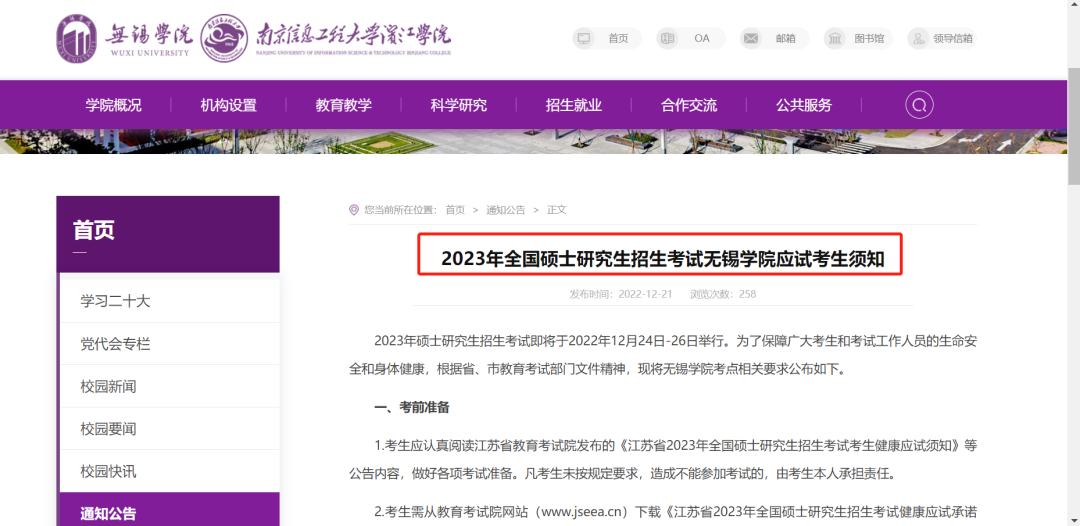Image resolution: width=1080 pixels, height=526 pixels.
Task: Select 教育教学 in the navigation bar
Action: (x=343, y=105)
